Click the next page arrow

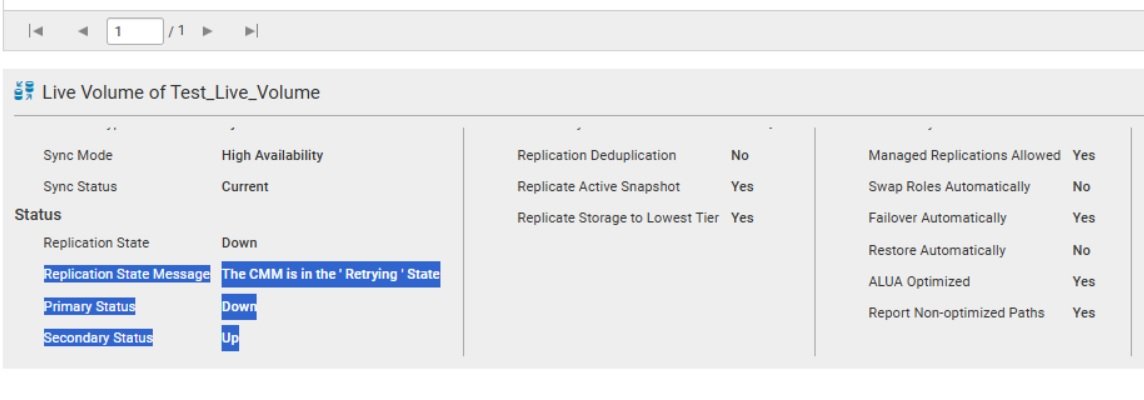tap(208, 31)
